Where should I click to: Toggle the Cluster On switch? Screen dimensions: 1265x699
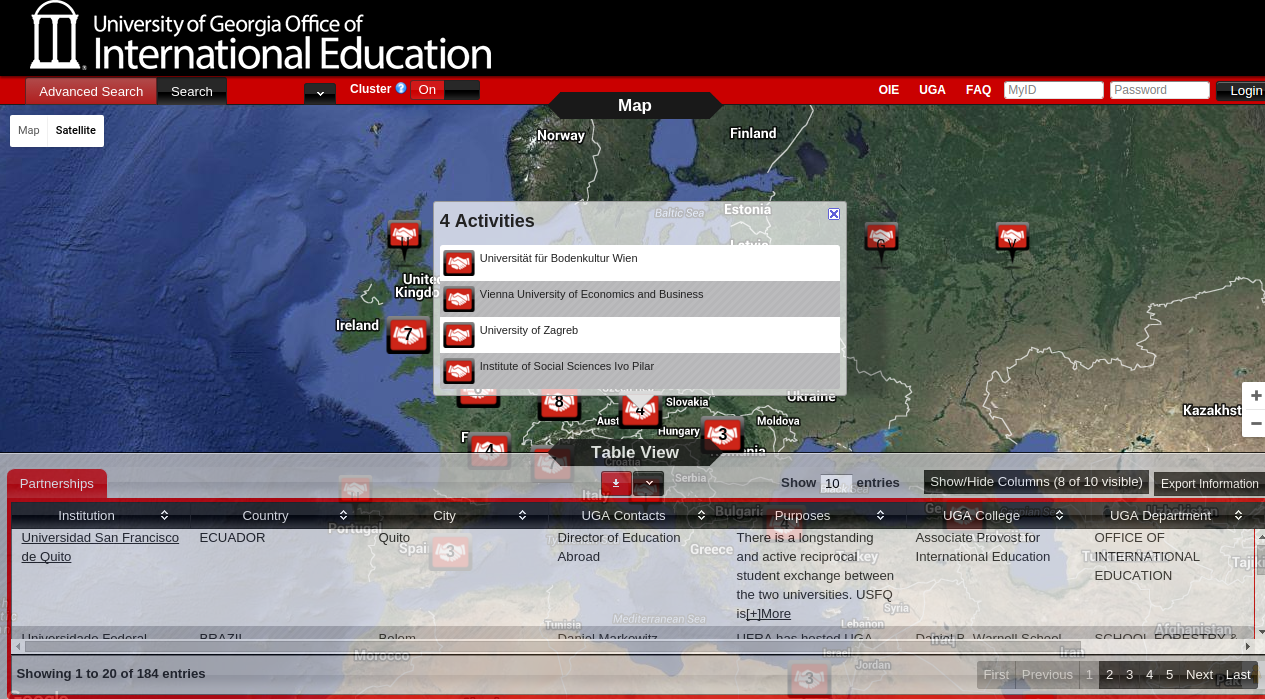point(445,90)
